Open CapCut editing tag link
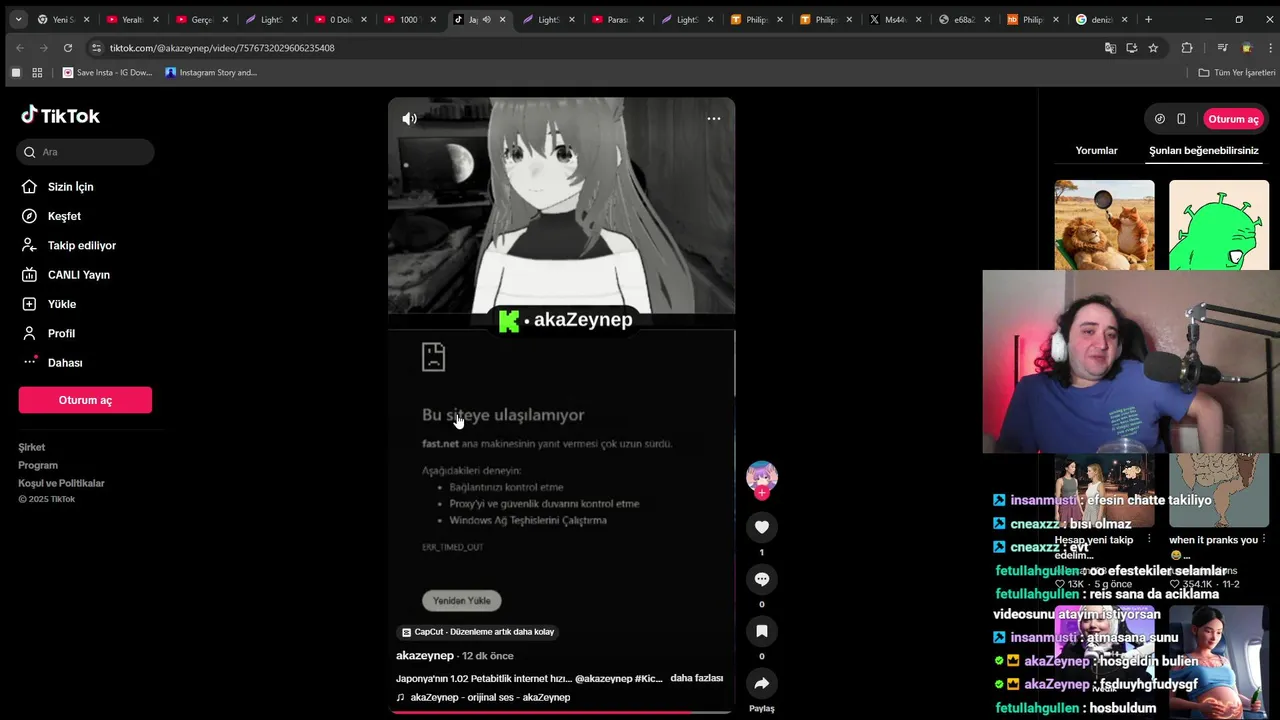Screen dimensions: 1280x720 tap(478, 632)
